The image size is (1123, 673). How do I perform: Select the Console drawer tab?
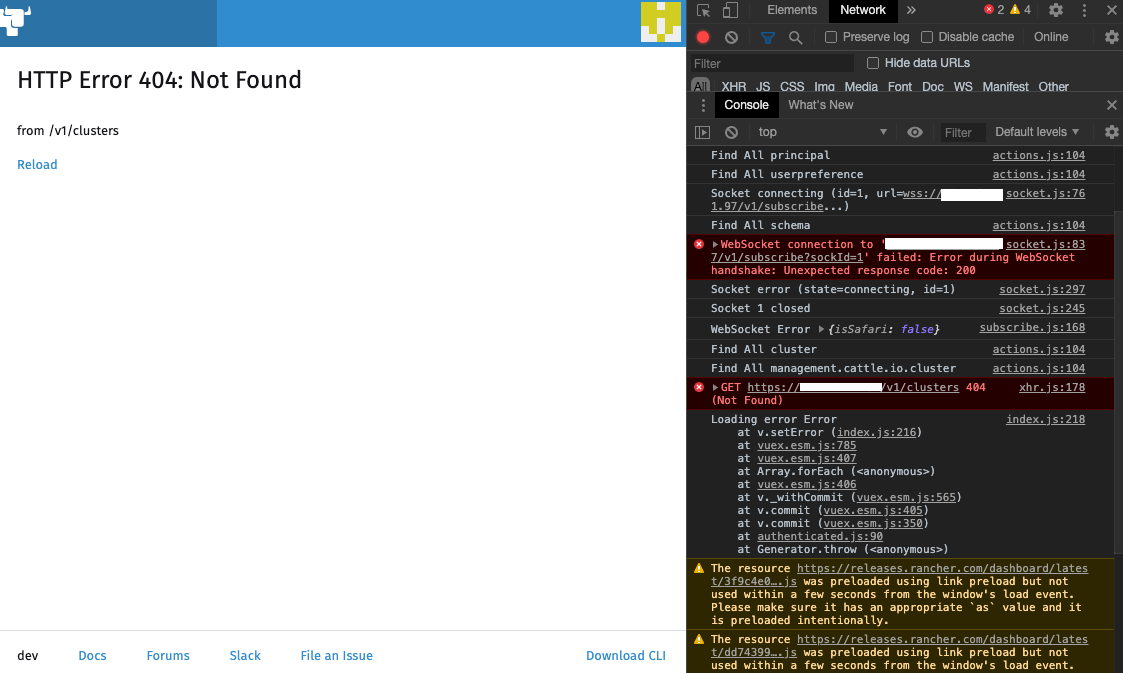(x=746, y=105)
